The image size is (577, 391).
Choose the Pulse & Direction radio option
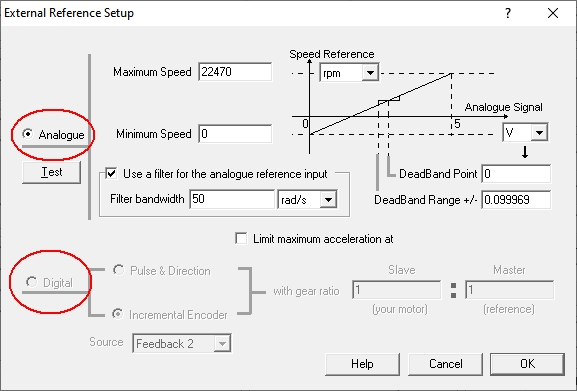(118, 270)
